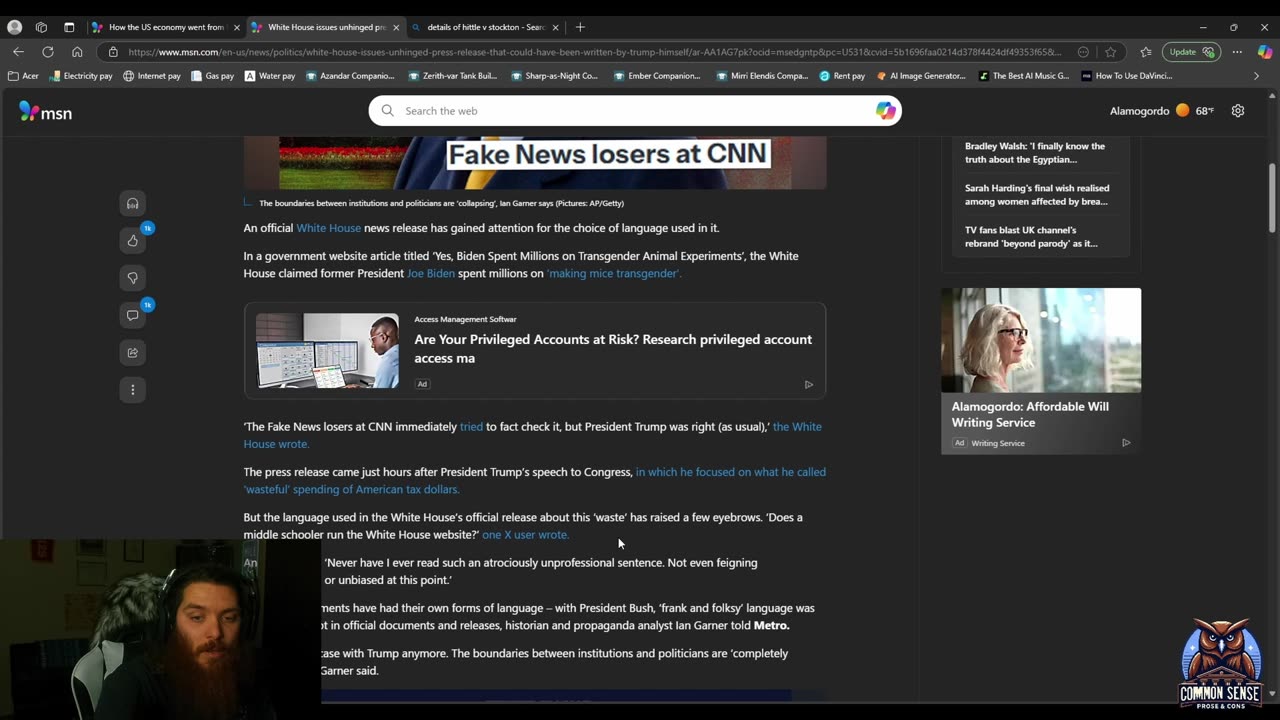Viewport: 1280px width, 720px height.
Task: Click the browser address bar URL
Action: (x=595, y=52)
